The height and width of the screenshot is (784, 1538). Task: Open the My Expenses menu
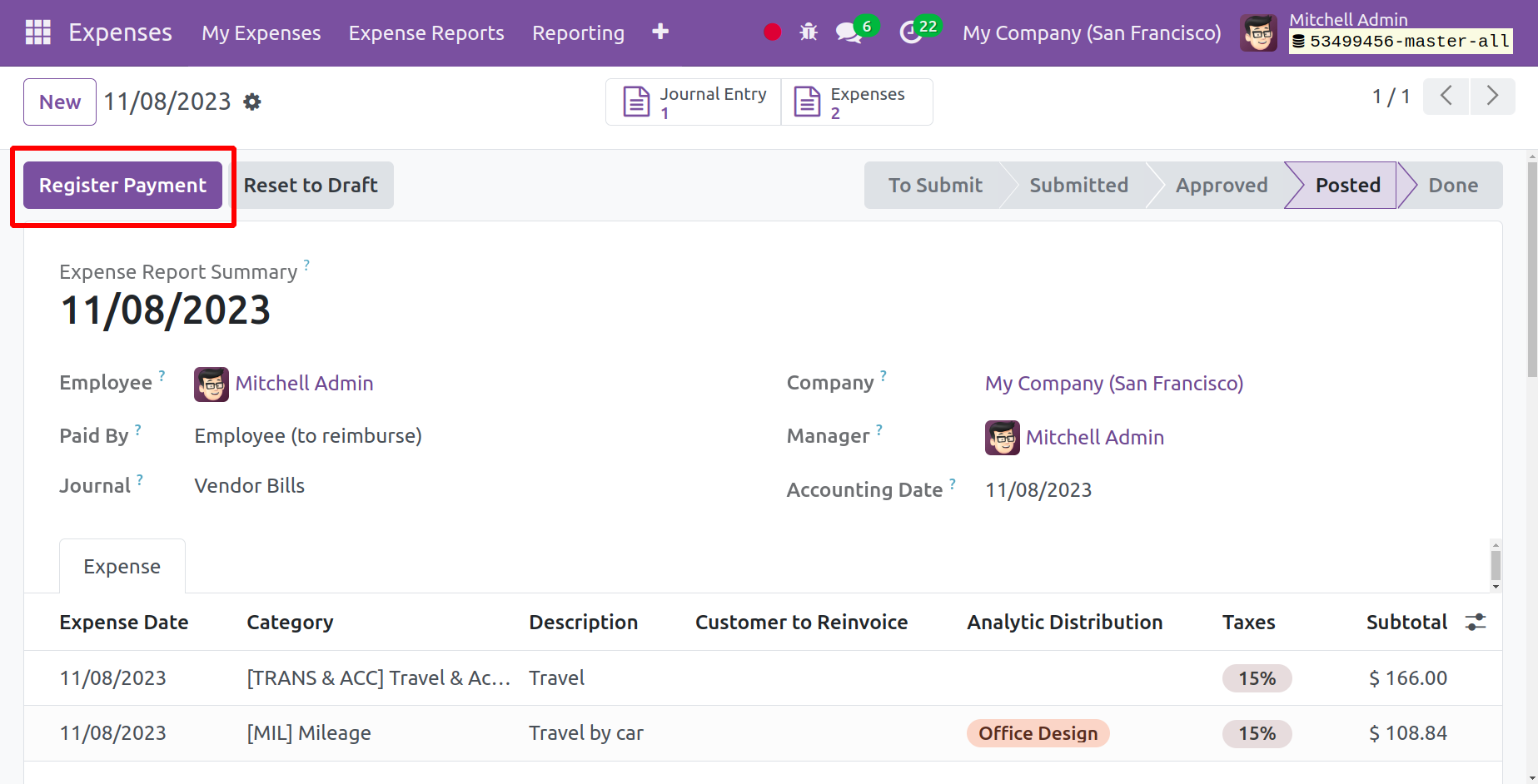click(x=261, y=33)
